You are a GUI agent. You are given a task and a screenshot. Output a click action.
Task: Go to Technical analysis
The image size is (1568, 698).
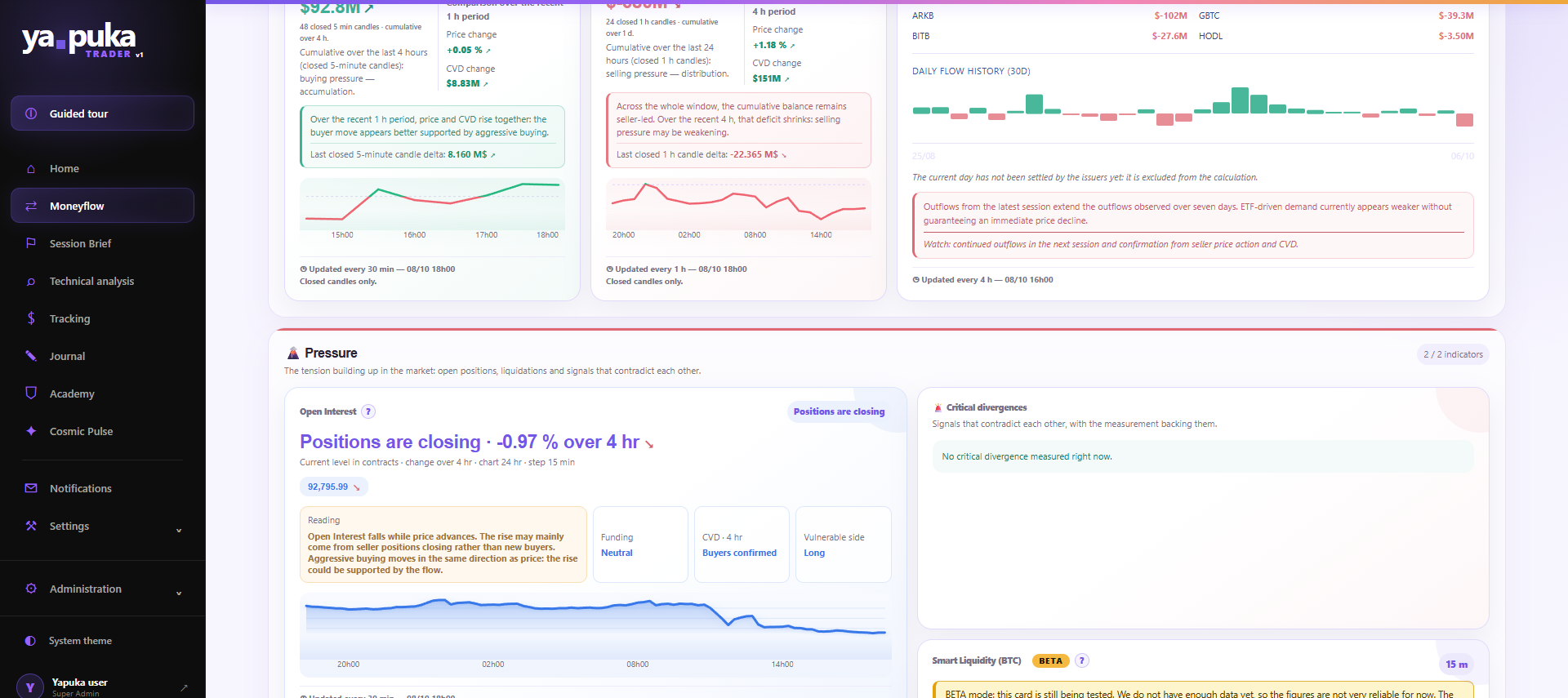[x=102, y=282]
